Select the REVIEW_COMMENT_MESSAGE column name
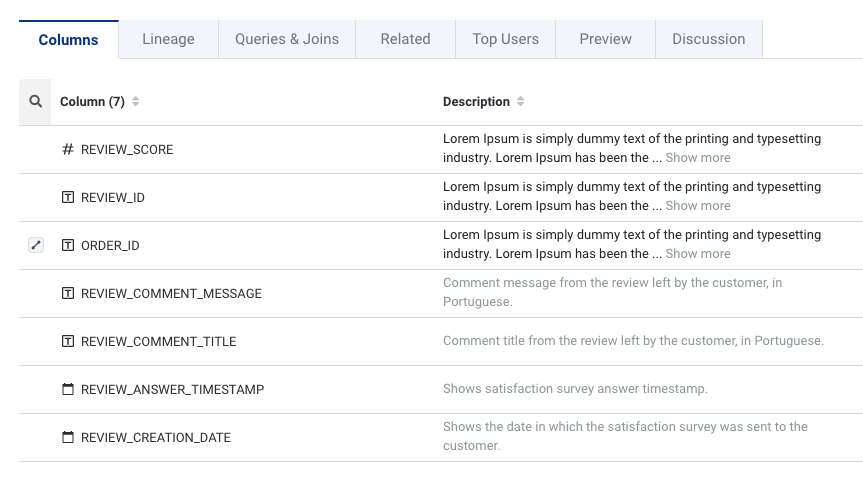 tap(171, 294)
